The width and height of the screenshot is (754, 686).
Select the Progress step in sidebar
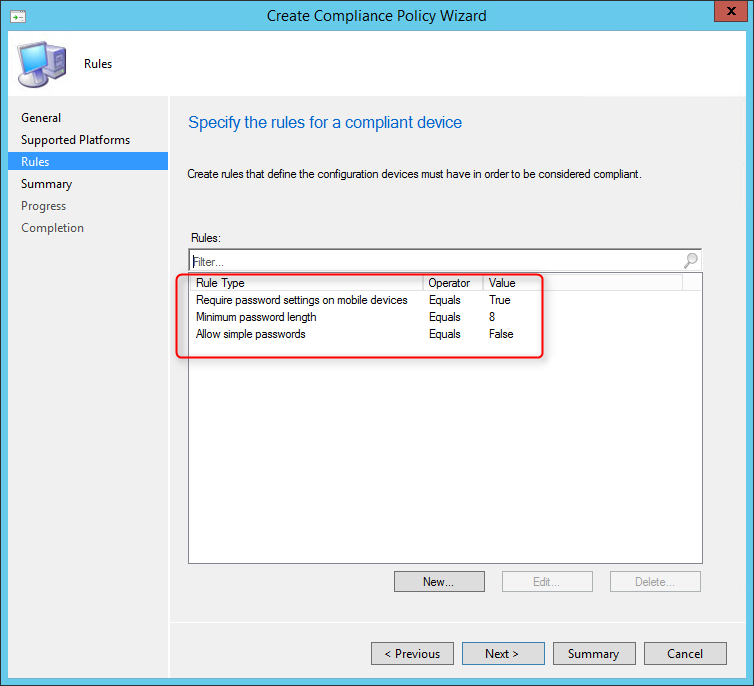(x=43, y=206)
